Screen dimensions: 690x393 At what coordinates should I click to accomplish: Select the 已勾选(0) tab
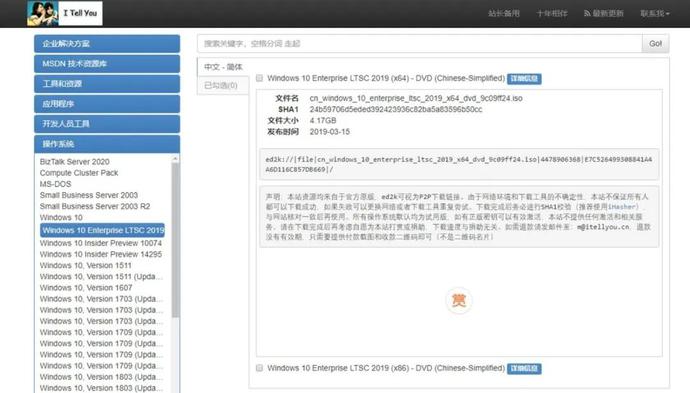point(223,85)
